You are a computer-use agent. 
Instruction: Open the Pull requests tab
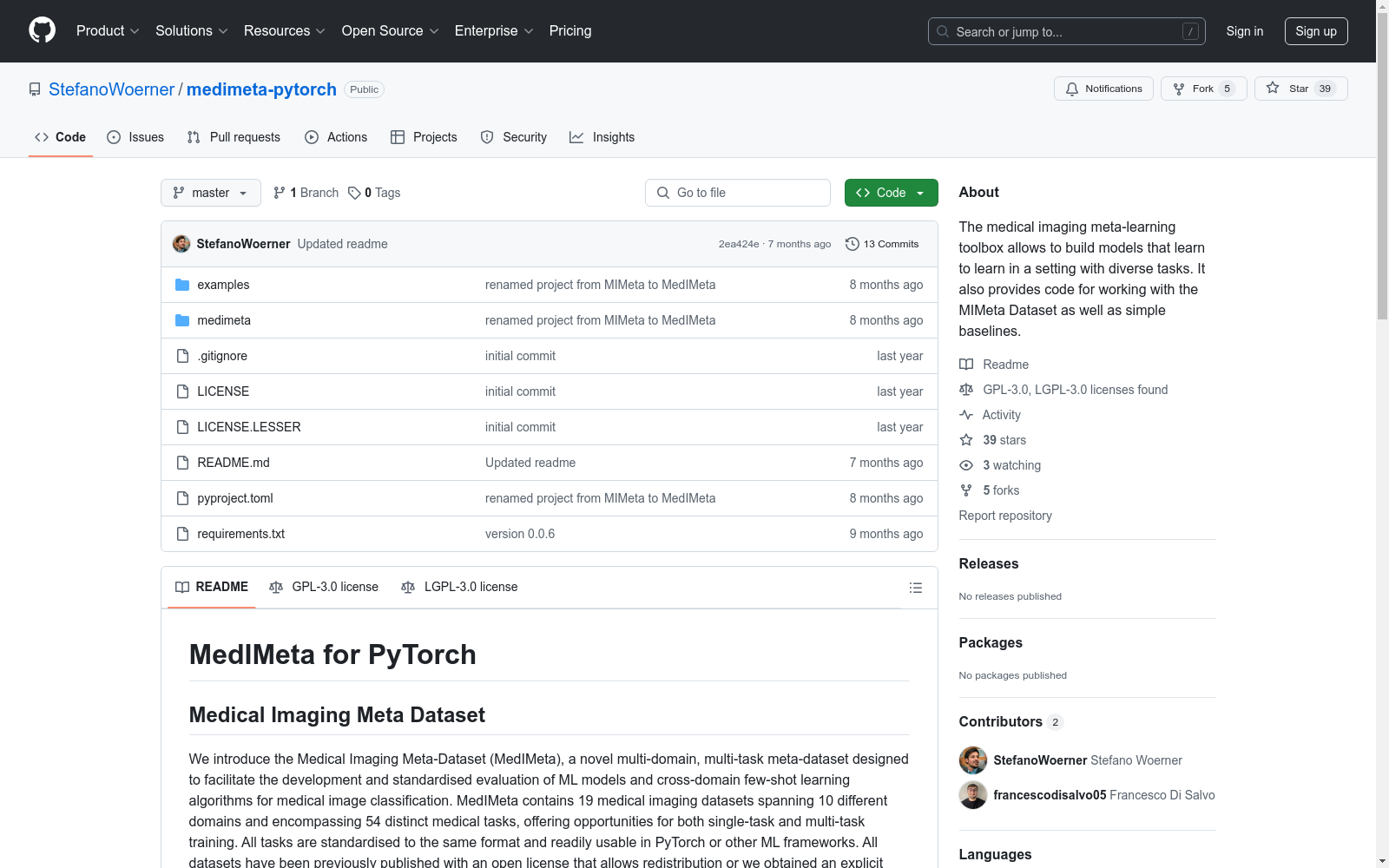(234, 137)
